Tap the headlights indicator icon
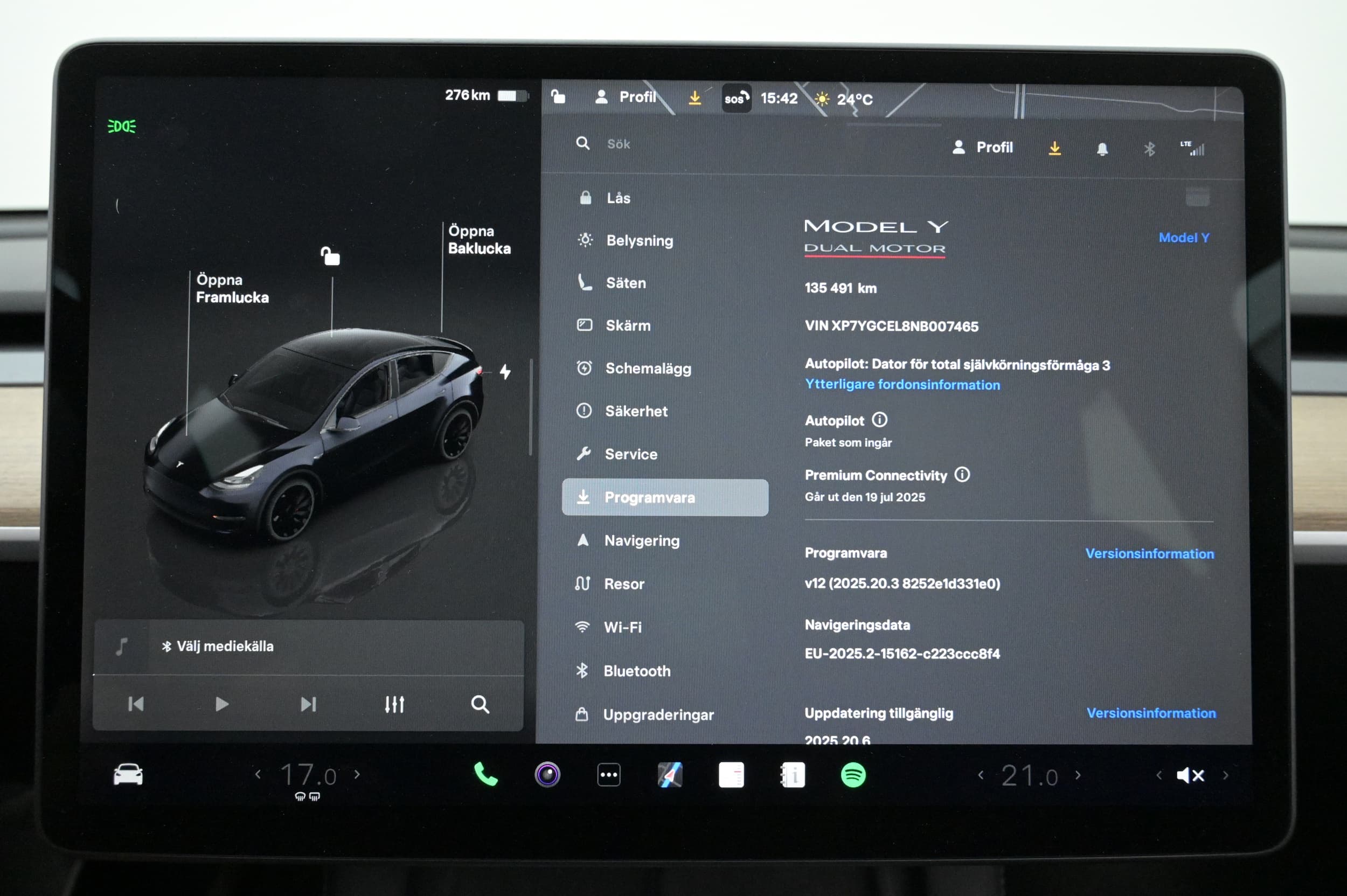The width and height of the screenshot is (1347, 896). [x=122, y=126]
